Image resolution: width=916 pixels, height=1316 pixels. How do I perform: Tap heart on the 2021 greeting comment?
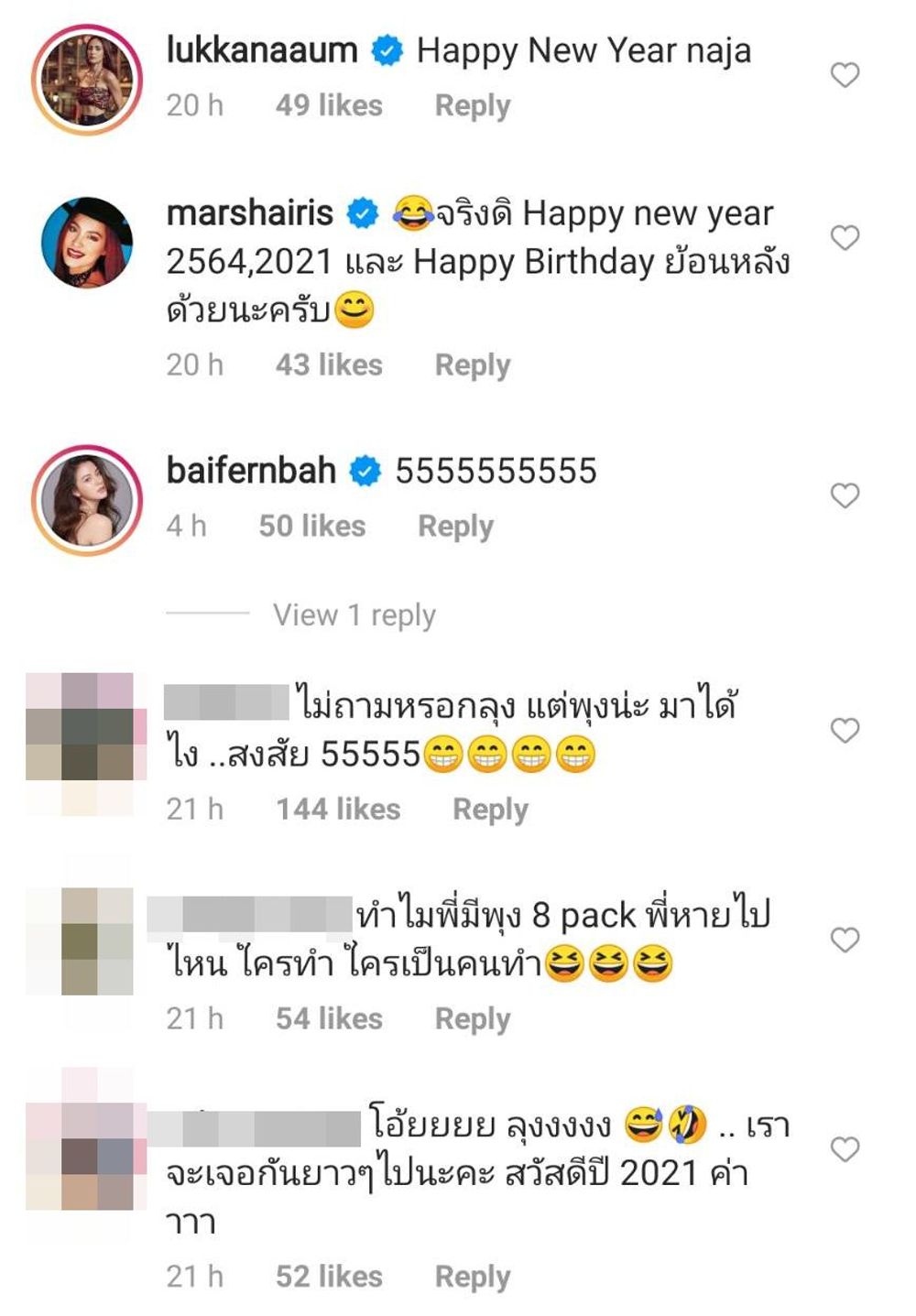tap(845, 1148)
